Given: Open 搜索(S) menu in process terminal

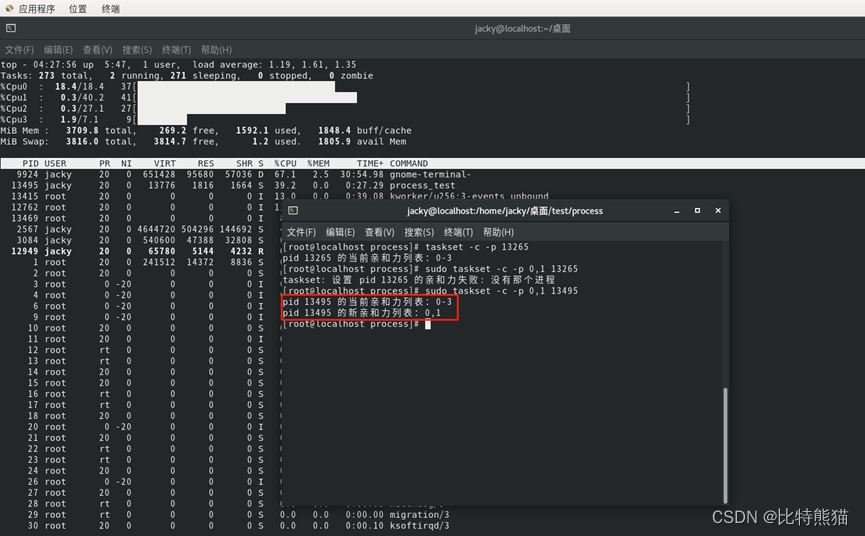Looking at the screenshot, I should click(419, 232).
